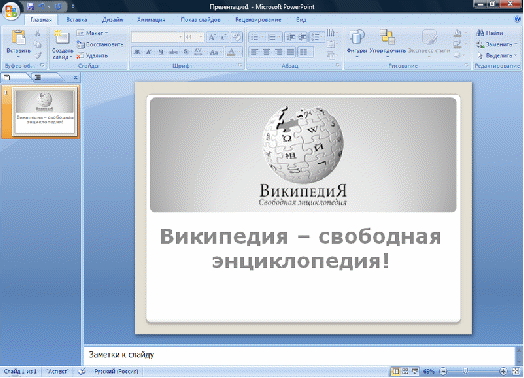Open the Упорядочить arrange menu
The width and height of the screenshot is (524, 378).
pyautogui.click(x=388, y=42)
